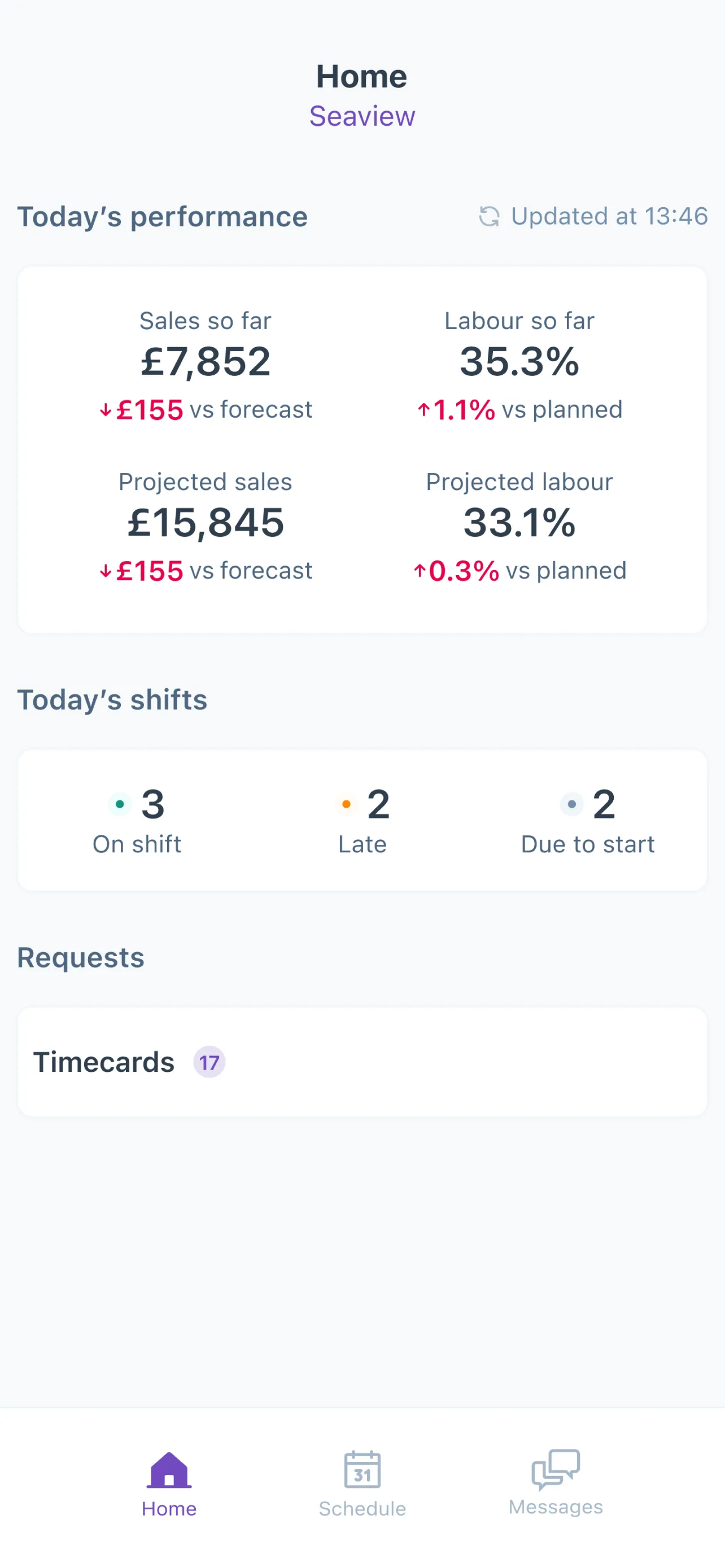This screenshot has height=1568, width=725.
Task: Switch to the Schedule tab label
Action: click(362, 1508)
